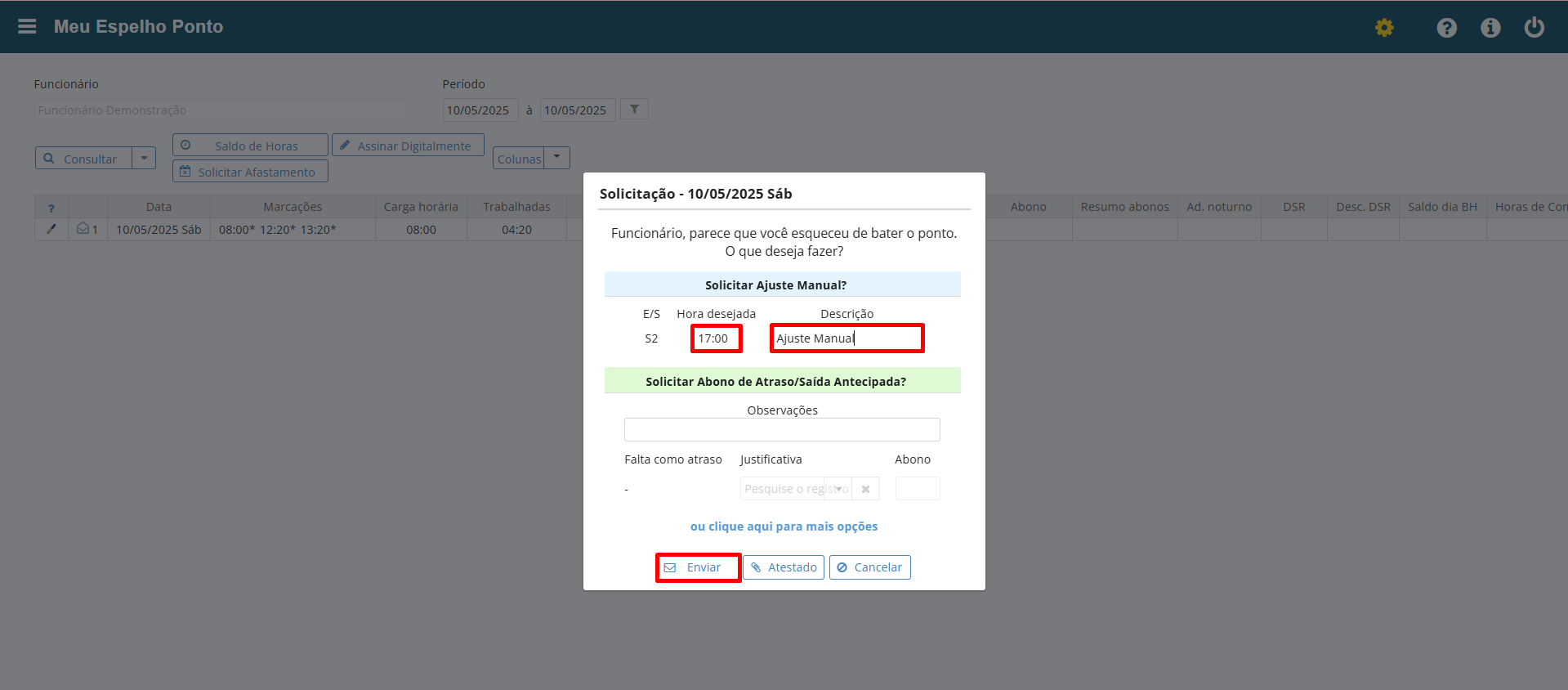Click the Observações text field
This screenshot has width=1568, height=690.
coord(782,429)
